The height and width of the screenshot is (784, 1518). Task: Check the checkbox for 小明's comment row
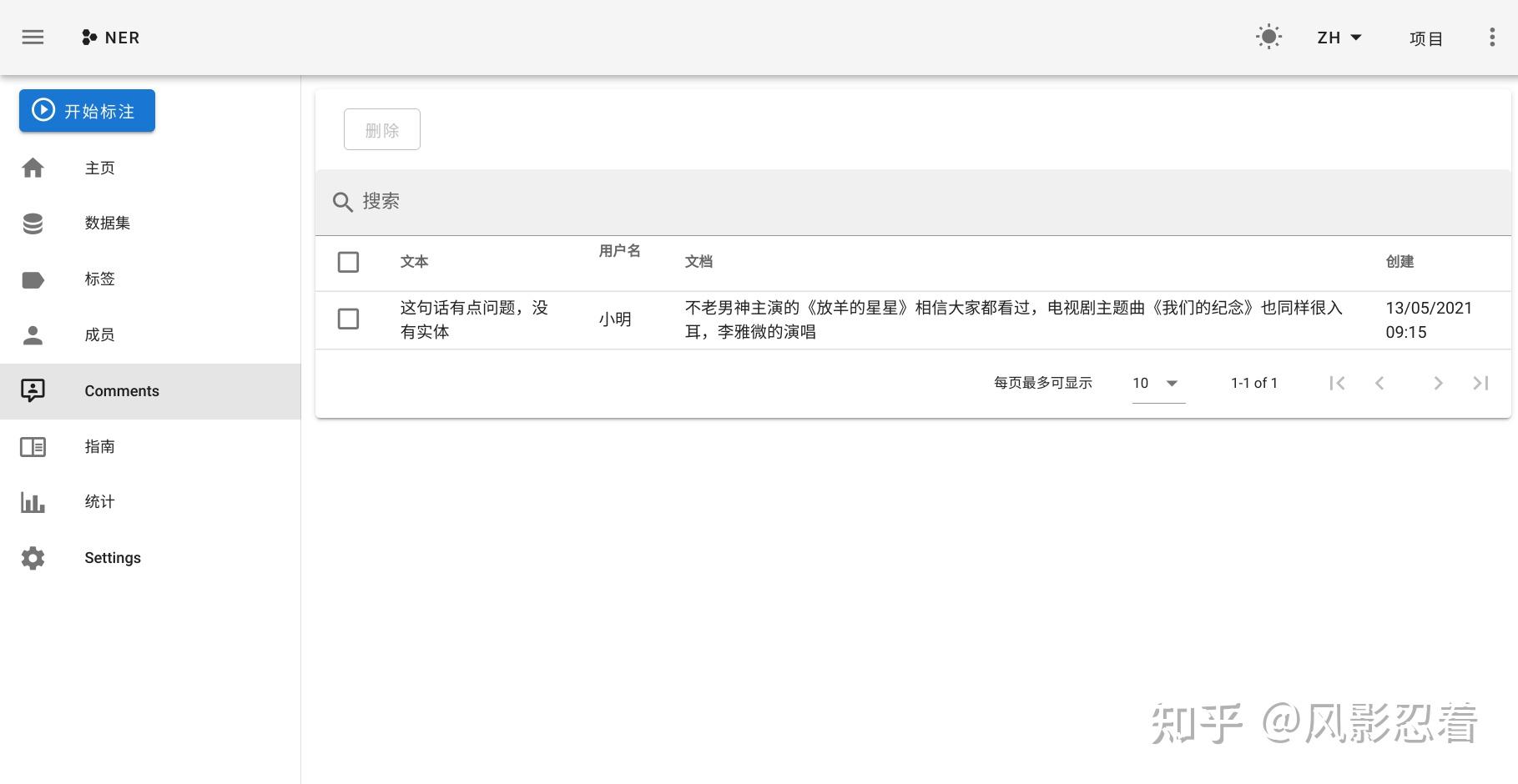[348, 319]
